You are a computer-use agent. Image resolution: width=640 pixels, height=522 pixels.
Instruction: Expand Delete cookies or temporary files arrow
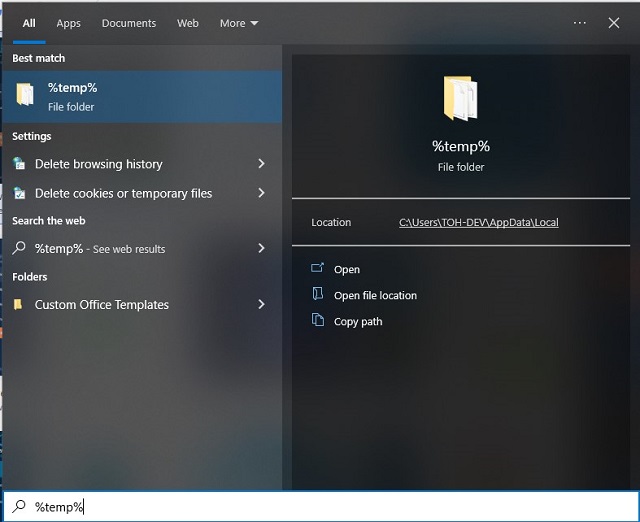tap(262, 193)
